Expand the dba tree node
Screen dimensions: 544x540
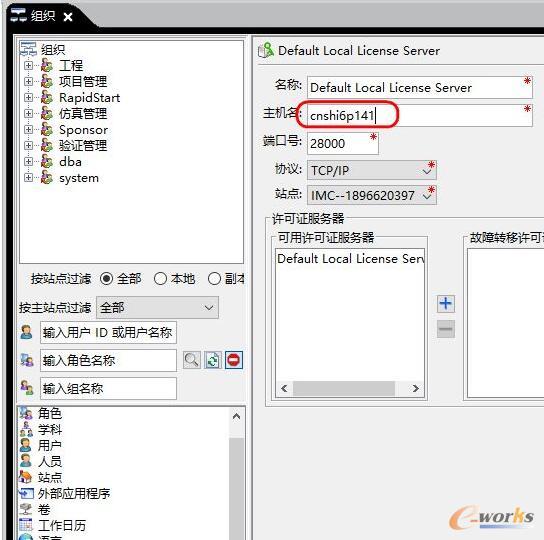28,162
